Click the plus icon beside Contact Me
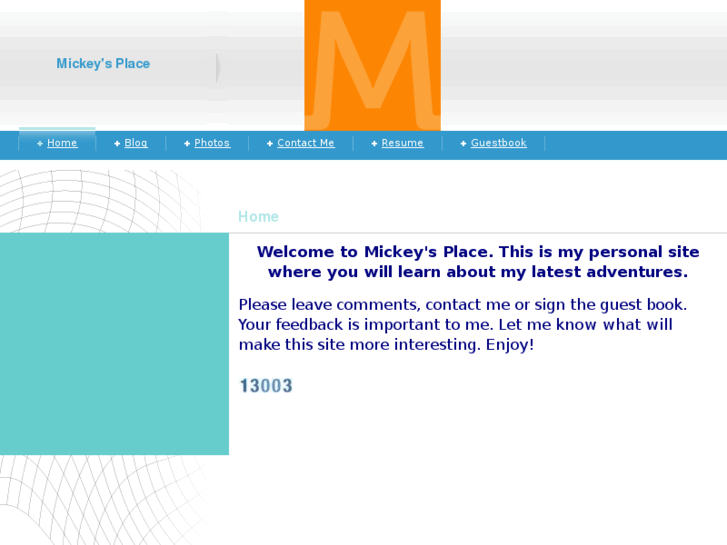The image size is (727, 545). (x=270, y=144)
